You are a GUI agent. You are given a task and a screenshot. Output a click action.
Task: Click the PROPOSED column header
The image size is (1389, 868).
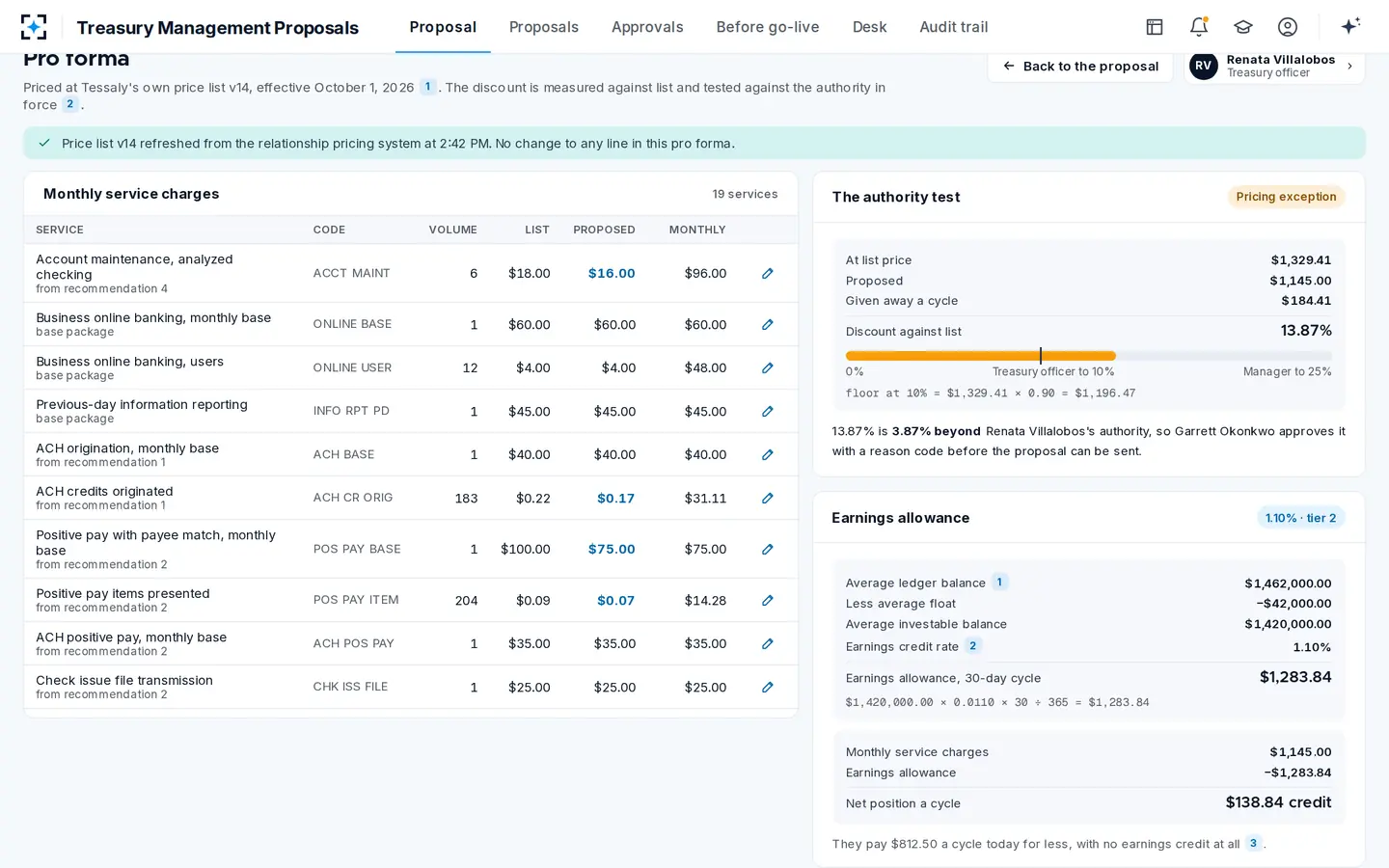604,230
